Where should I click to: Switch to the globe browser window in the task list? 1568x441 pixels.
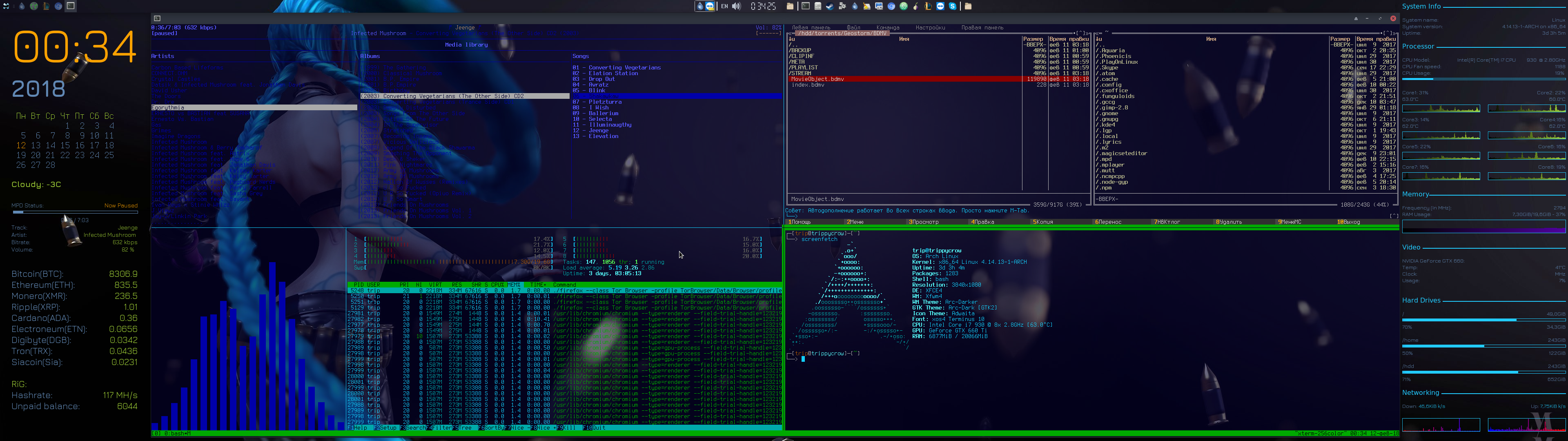tap(34, 6)
